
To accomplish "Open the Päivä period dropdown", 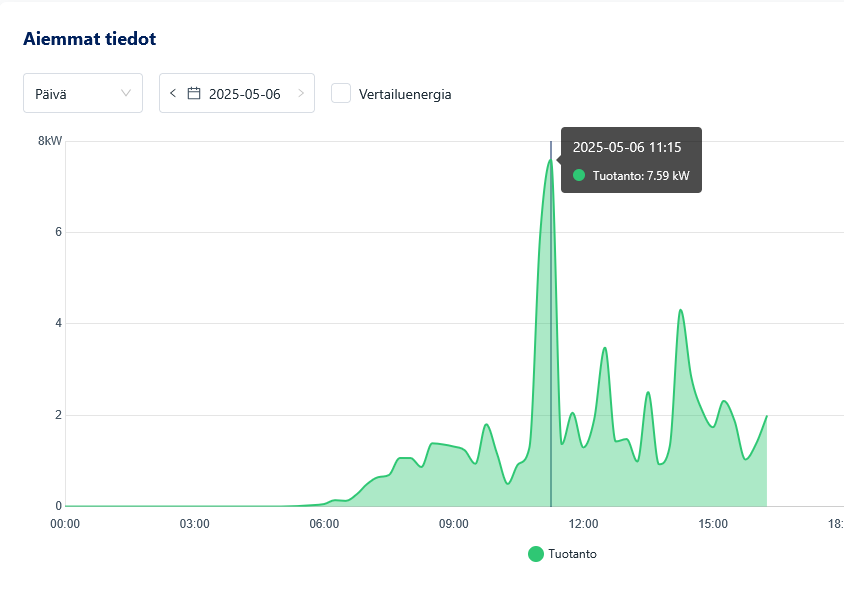I will point(82,93).
